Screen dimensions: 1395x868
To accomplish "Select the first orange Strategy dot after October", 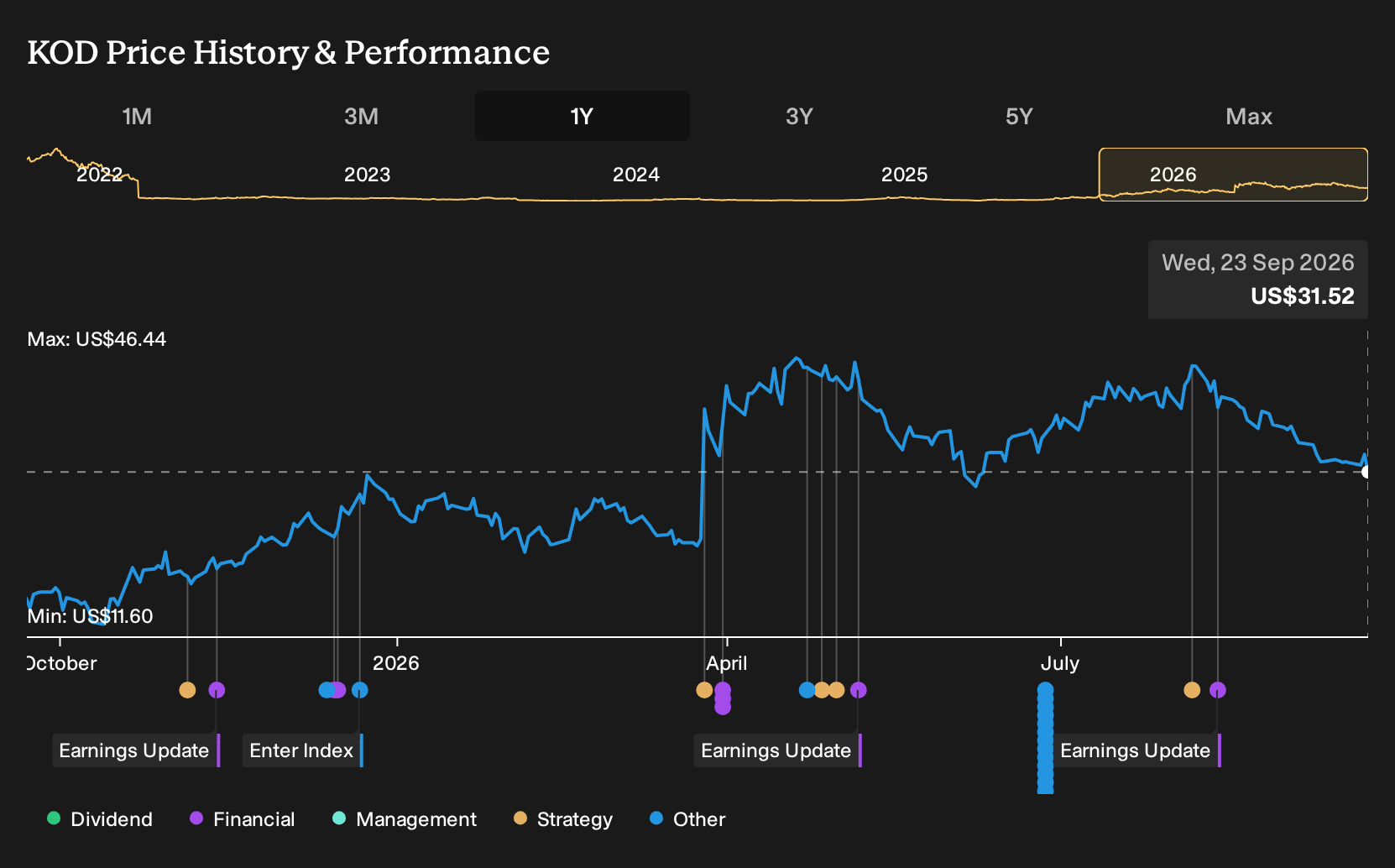I will tap(187, 690).
